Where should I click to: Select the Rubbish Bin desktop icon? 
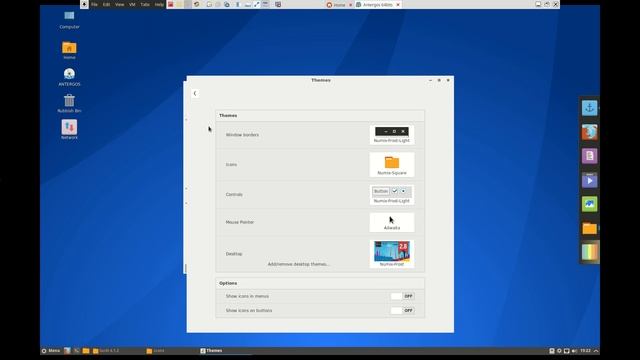pos(69,103)
